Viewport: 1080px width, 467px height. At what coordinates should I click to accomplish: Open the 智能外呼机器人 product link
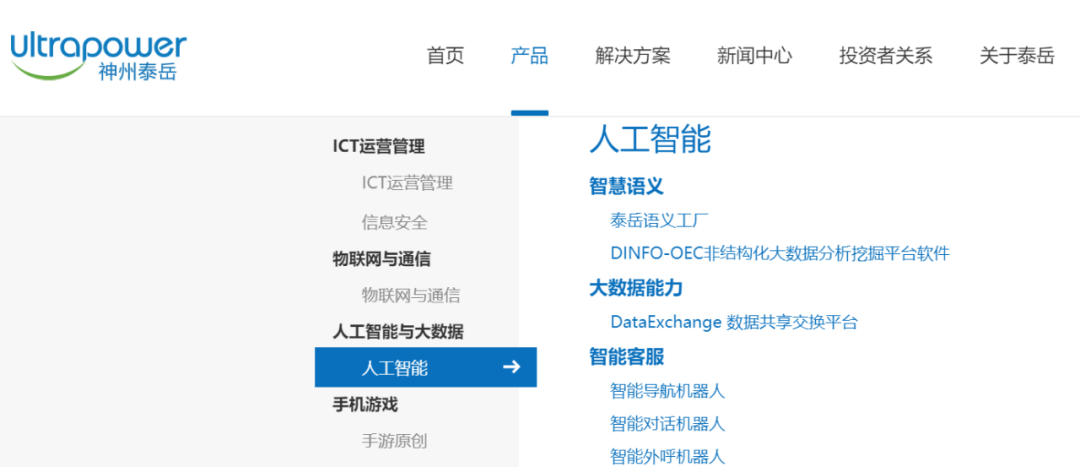pyautogui.click(x=667, y=456)
